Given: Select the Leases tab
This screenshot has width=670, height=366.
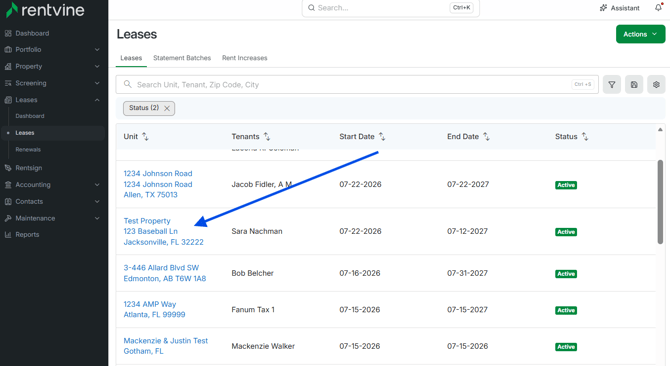Looking at the screenshot, I should pyautogui.click(x=131, y=58).
